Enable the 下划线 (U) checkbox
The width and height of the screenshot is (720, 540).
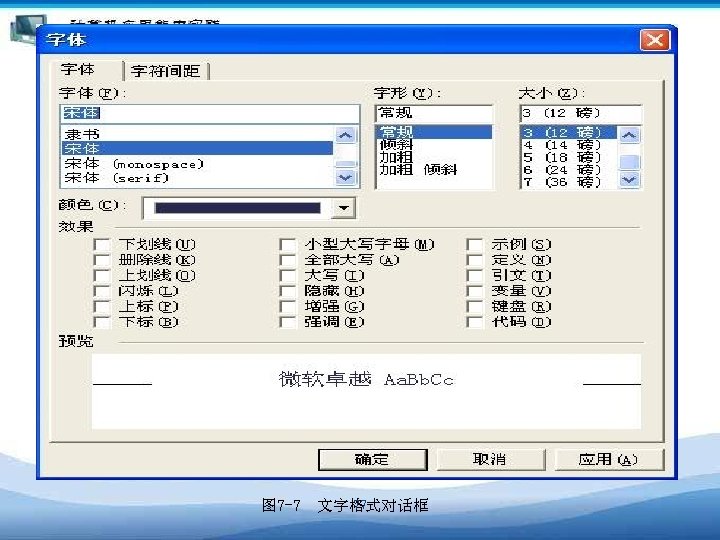click(102, 245)
